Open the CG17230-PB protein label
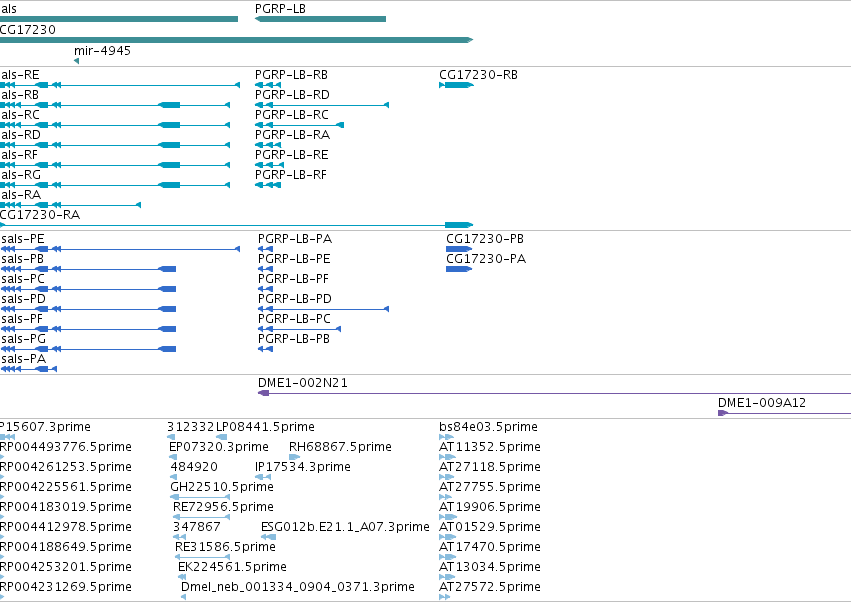 tap(485, 239)
